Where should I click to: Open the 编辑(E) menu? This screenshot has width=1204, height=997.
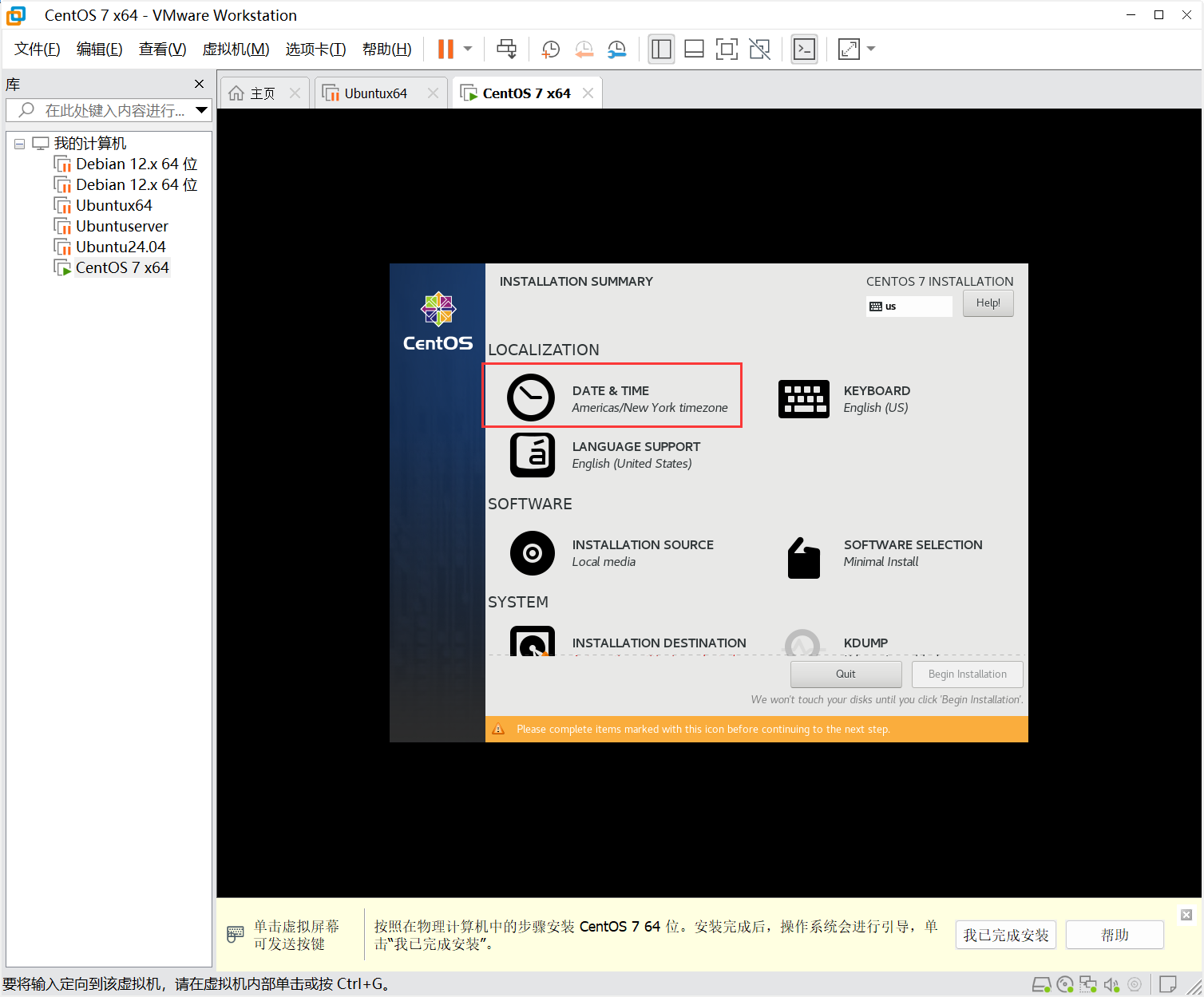click(100, 49)
